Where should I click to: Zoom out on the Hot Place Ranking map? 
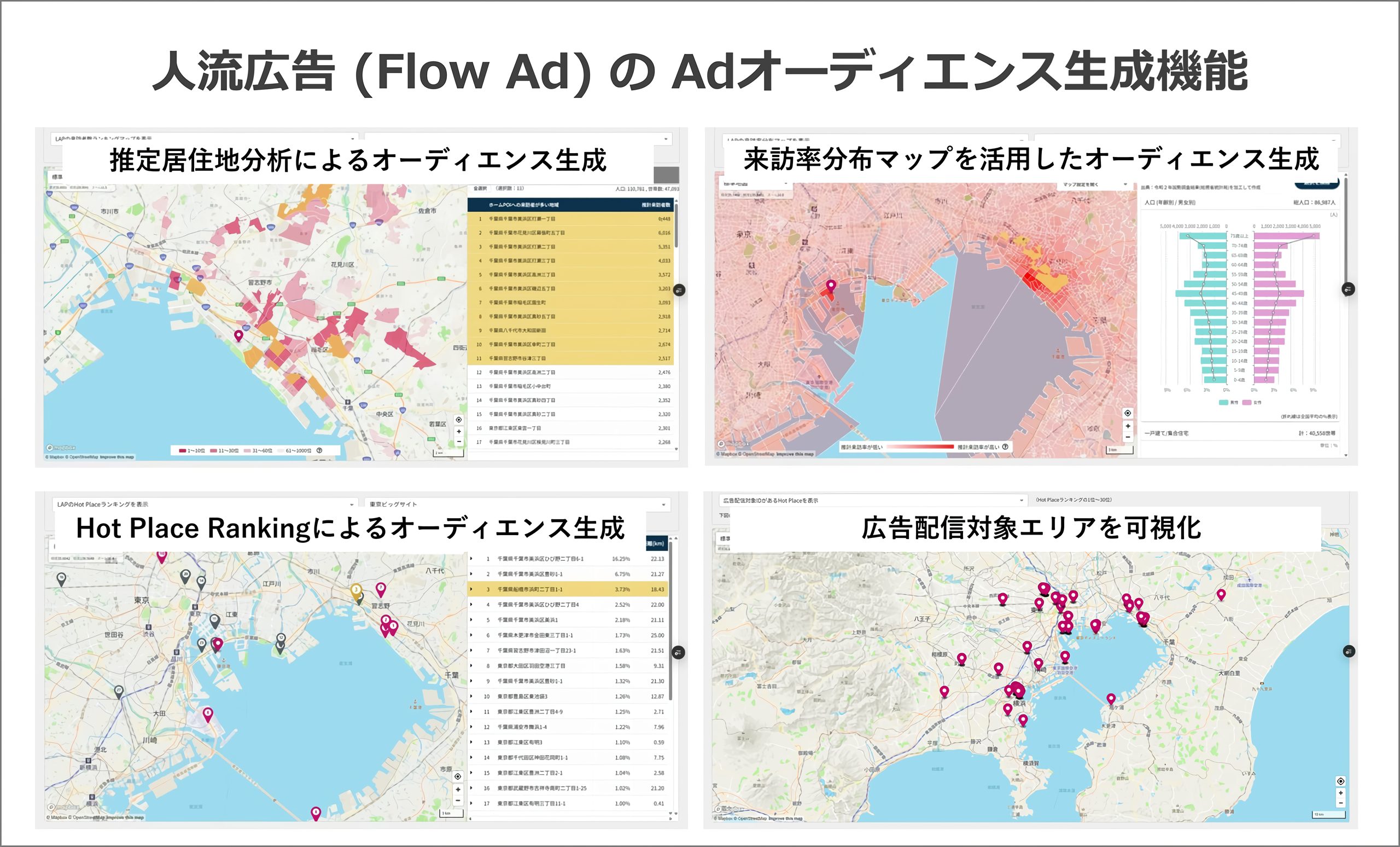[x=458, y=800]
